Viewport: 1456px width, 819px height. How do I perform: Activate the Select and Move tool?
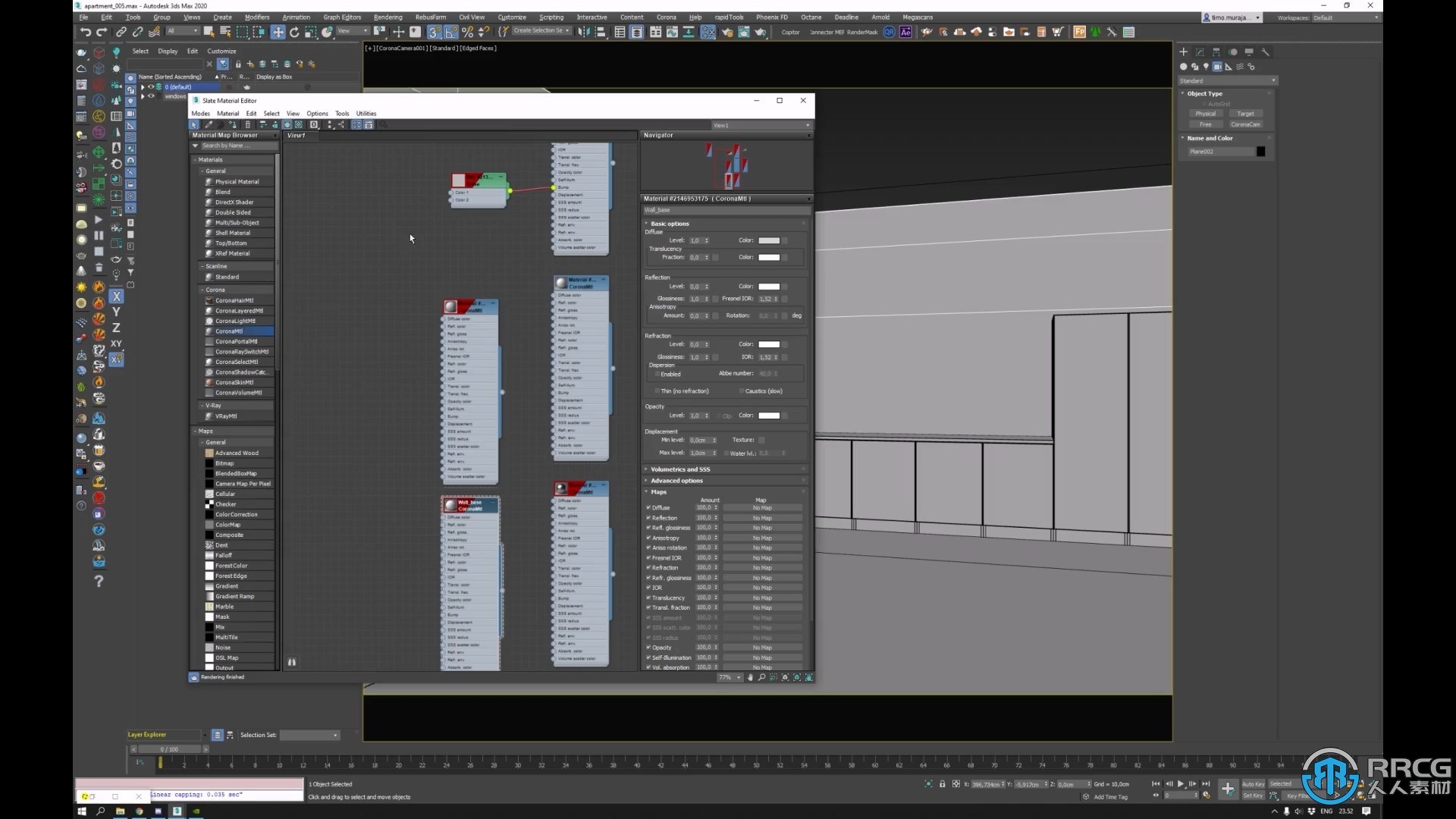coord(278,32)
